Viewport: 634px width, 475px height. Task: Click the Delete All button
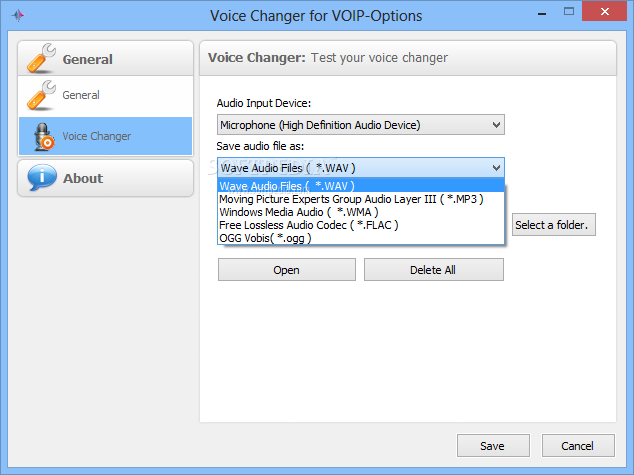(x=433, y=270)
